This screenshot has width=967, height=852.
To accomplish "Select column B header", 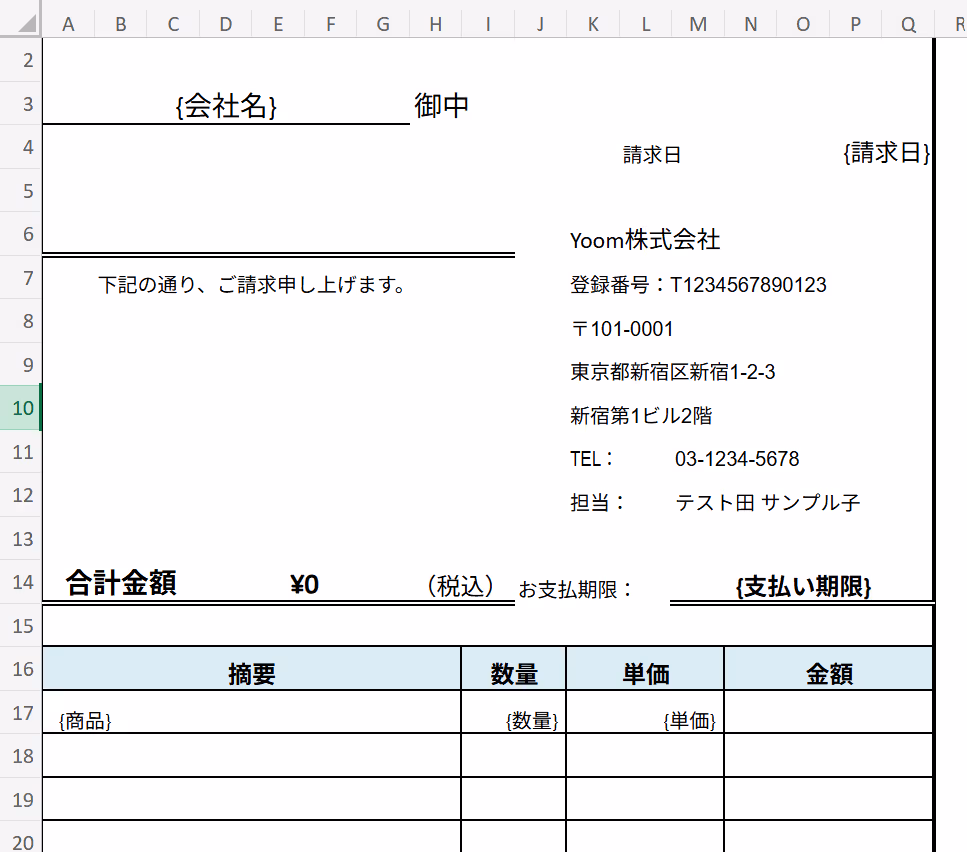I will click(x=121, y=24).
